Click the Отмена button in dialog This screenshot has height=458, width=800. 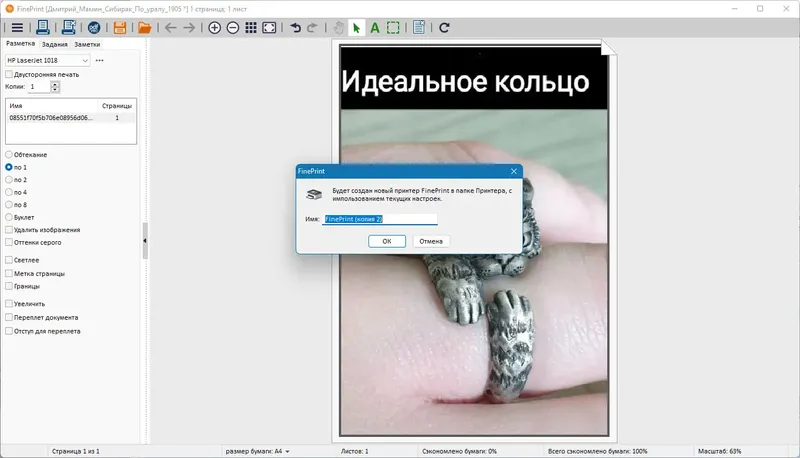point(431,241)
